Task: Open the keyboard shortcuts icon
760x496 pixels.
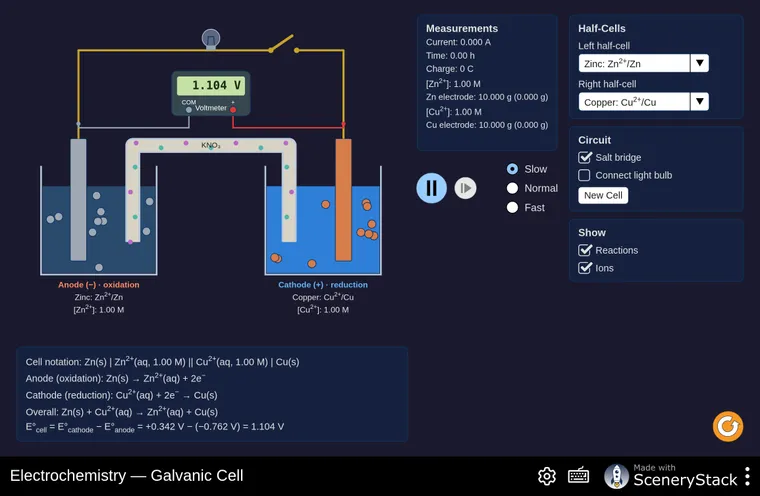Action: [578, 476]
